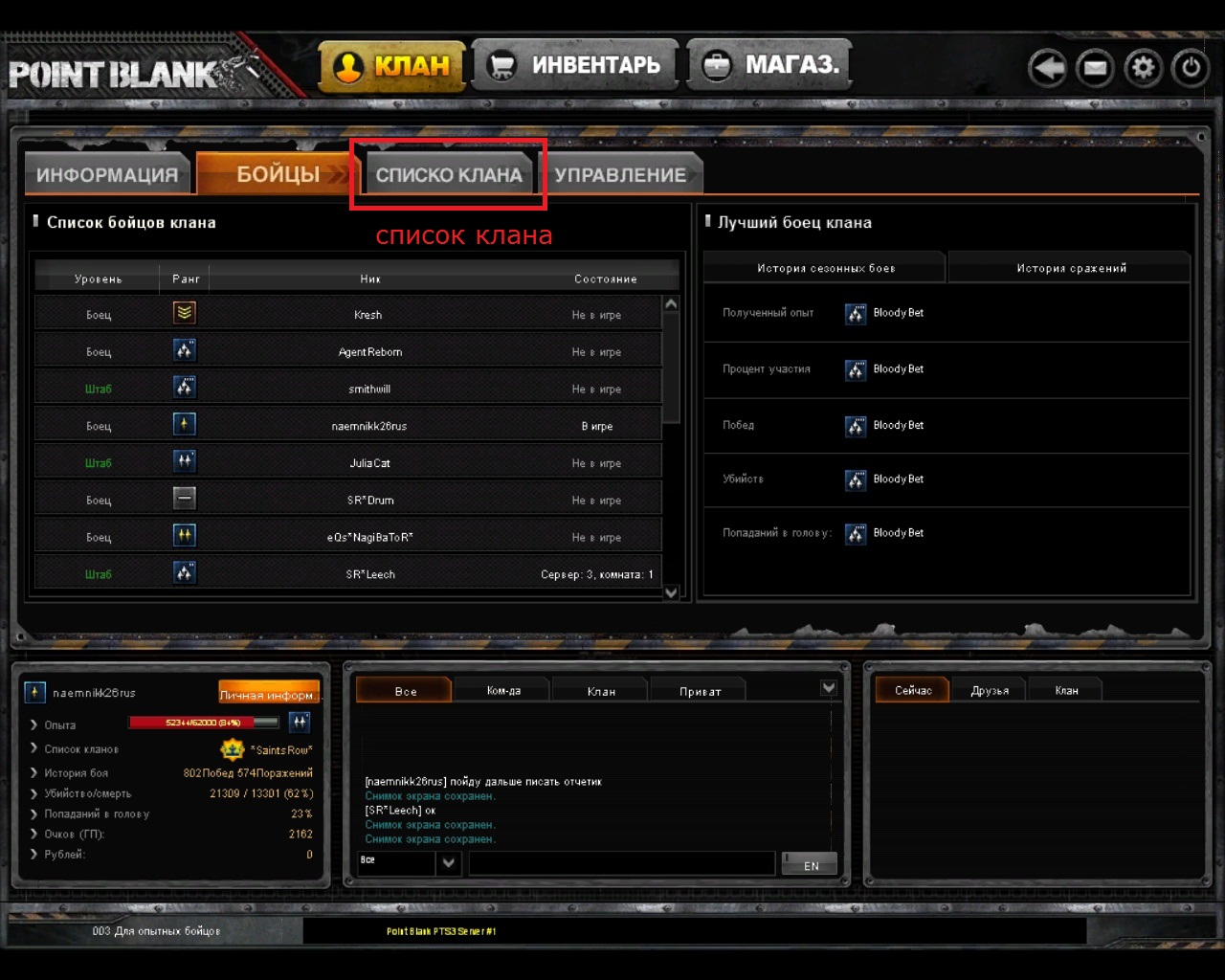1225x980 pixels.
Task: Switch to the ИНФОРМАЦИЯ tab
Action: 107,175
